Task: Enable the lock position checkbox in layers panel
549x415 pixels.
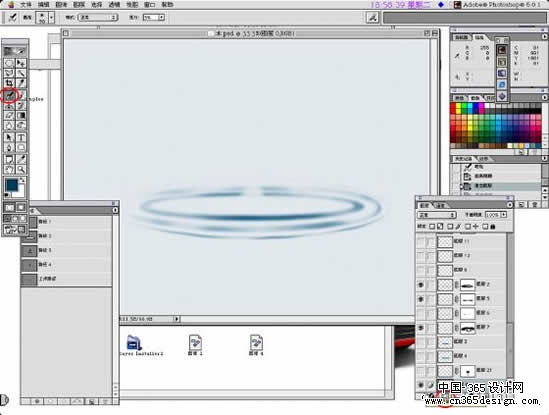Action: (x=468, y=227)
